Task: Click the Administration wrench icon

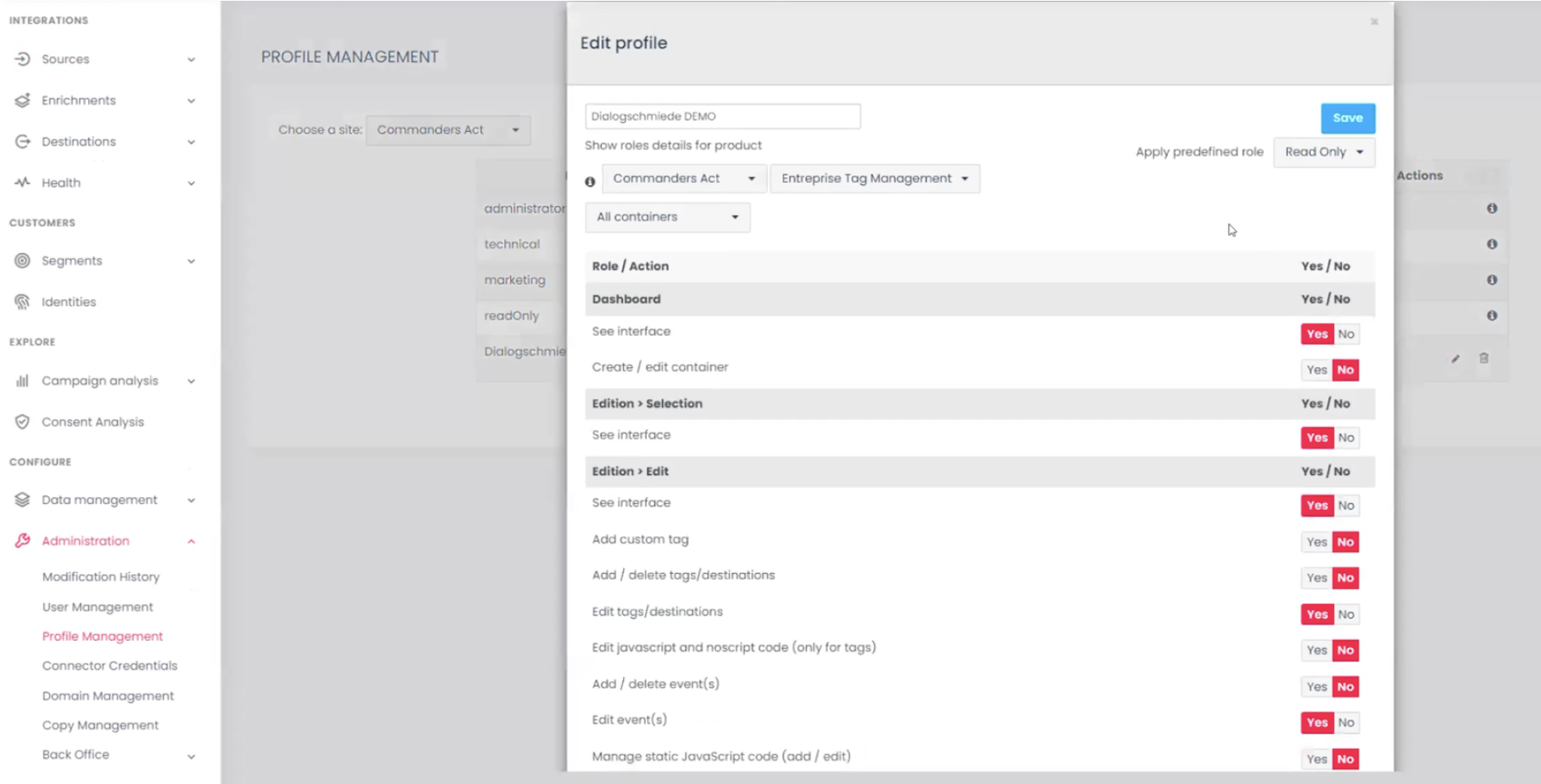Action: pyautogui.click(x=22, y=540)
